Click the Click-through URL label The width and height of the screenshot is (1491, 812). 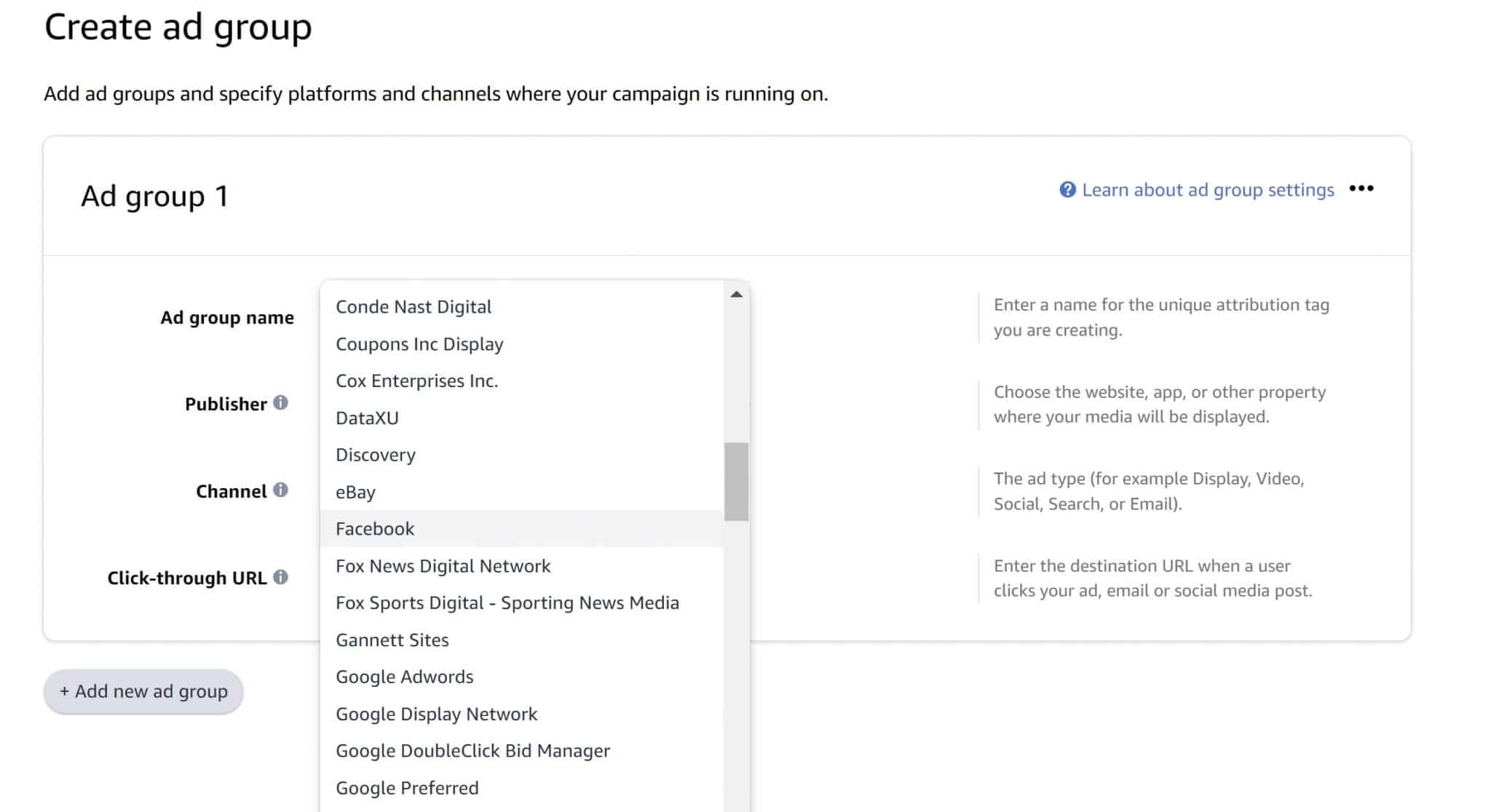[187, 578]
